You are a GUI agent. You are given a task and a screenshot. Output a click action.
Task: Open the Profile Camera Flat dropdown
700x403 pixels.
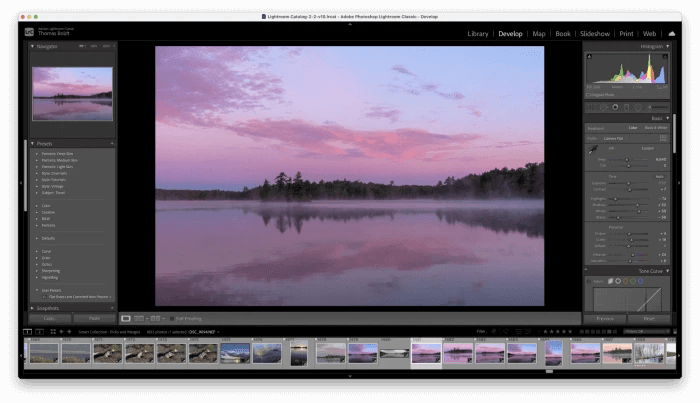point(615,138)
